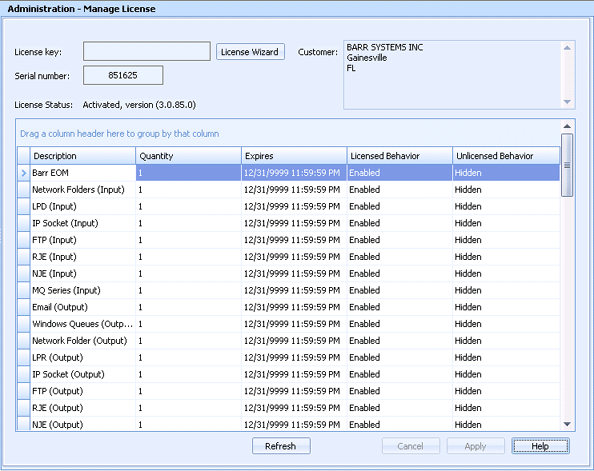Click the customer box scroll up arrow
The image size is (594, 471).
567,48
